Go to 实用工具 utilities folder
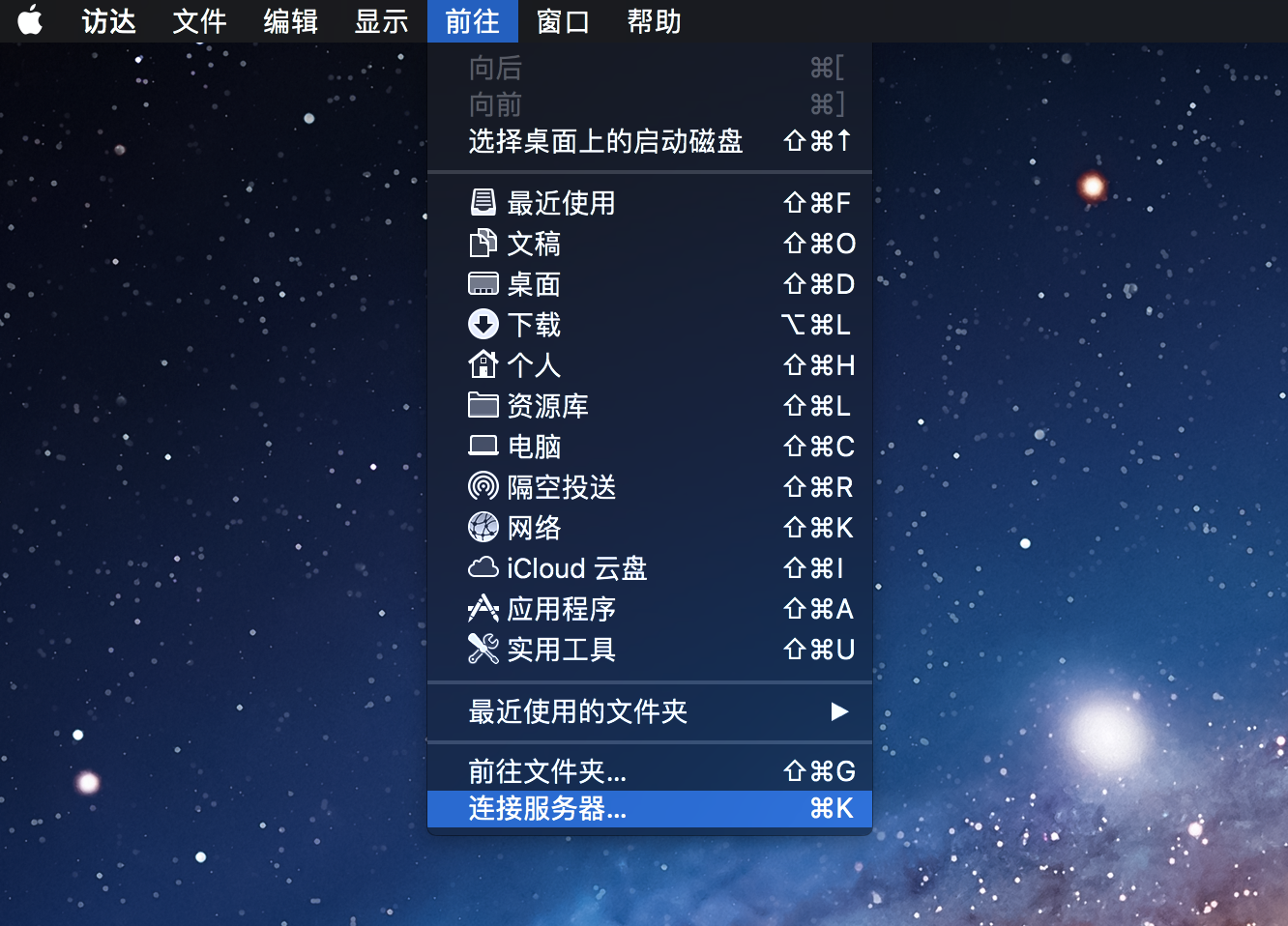This screenshot has height=926, width=1288. tap(650, 649)
